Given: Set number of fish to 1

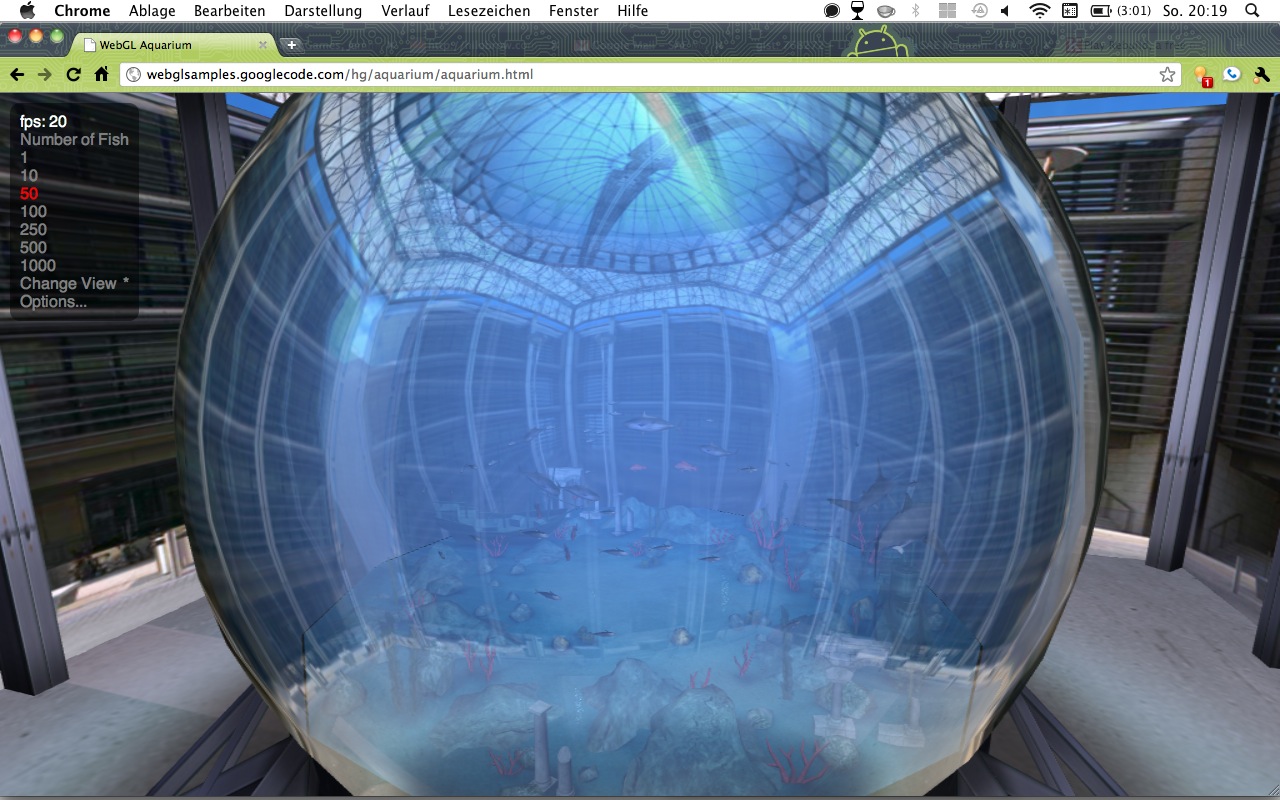Looking at the screenshot, I should coord(24,157).
